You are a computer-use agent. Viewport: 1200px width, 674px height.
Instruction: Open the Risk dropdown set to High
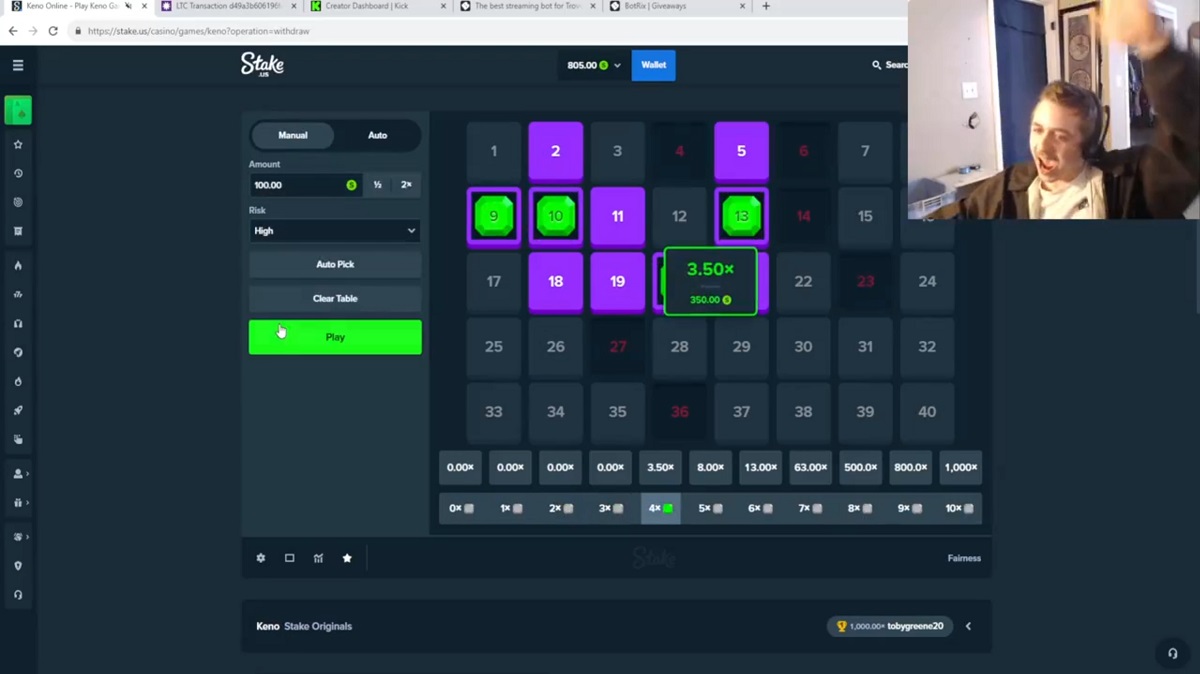click(x=335, y=231)
